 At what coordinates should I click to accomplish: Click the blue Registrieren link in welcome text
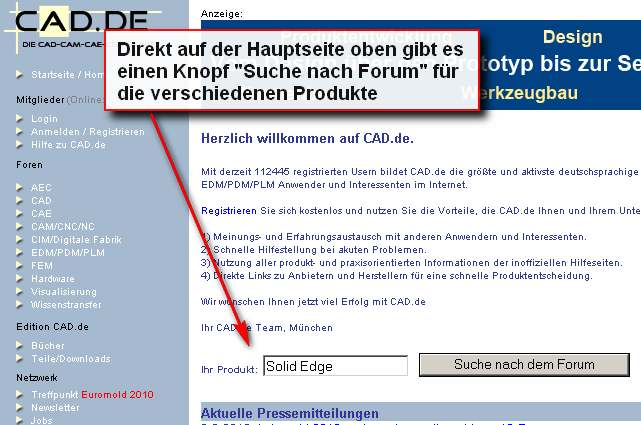pos(229,211)
